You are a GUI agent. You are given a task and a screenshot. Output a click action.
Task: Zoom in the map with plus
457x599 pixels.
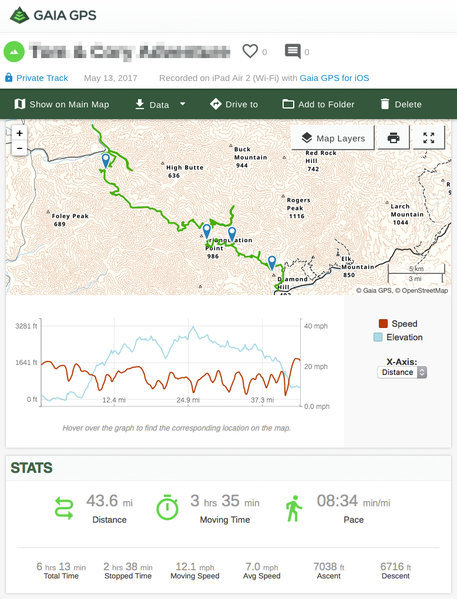pos(19,133)
